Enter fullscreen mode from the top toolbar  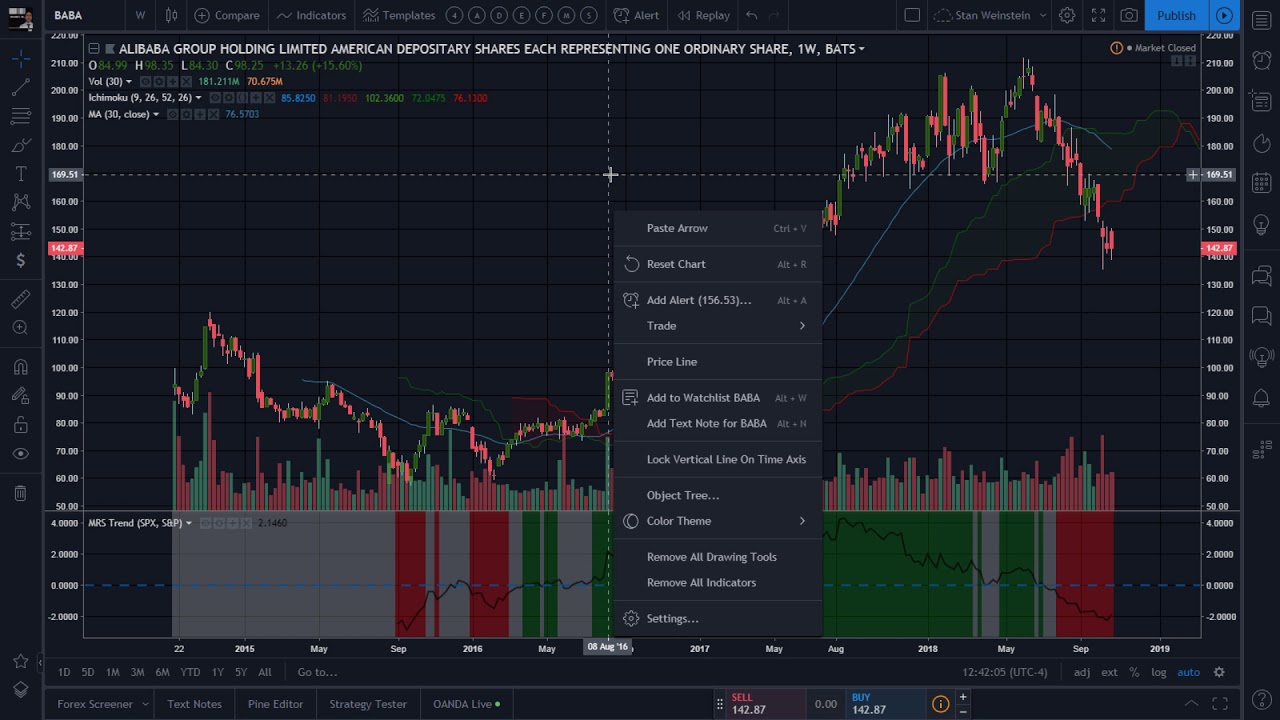[x=1098, y=15]
